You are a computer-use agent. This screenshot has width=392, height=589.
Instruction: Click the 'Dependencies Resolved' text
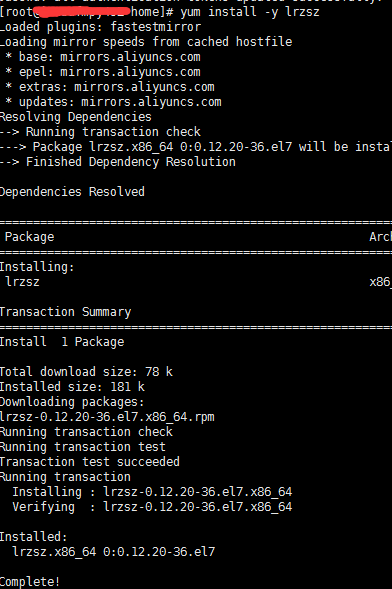point(72,192)
